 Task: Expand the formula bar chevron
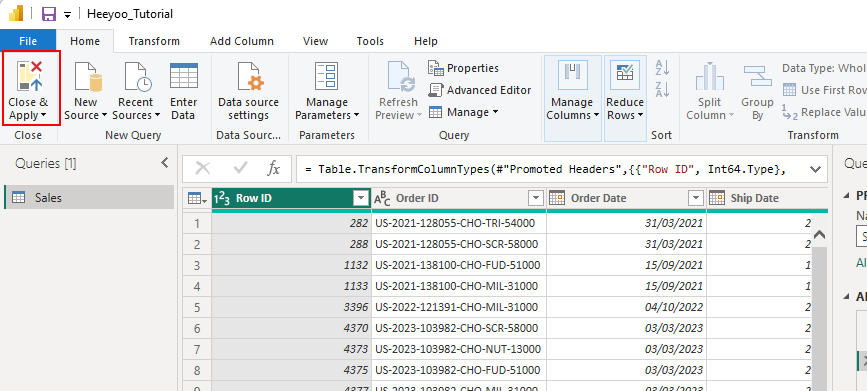[816, 169]
